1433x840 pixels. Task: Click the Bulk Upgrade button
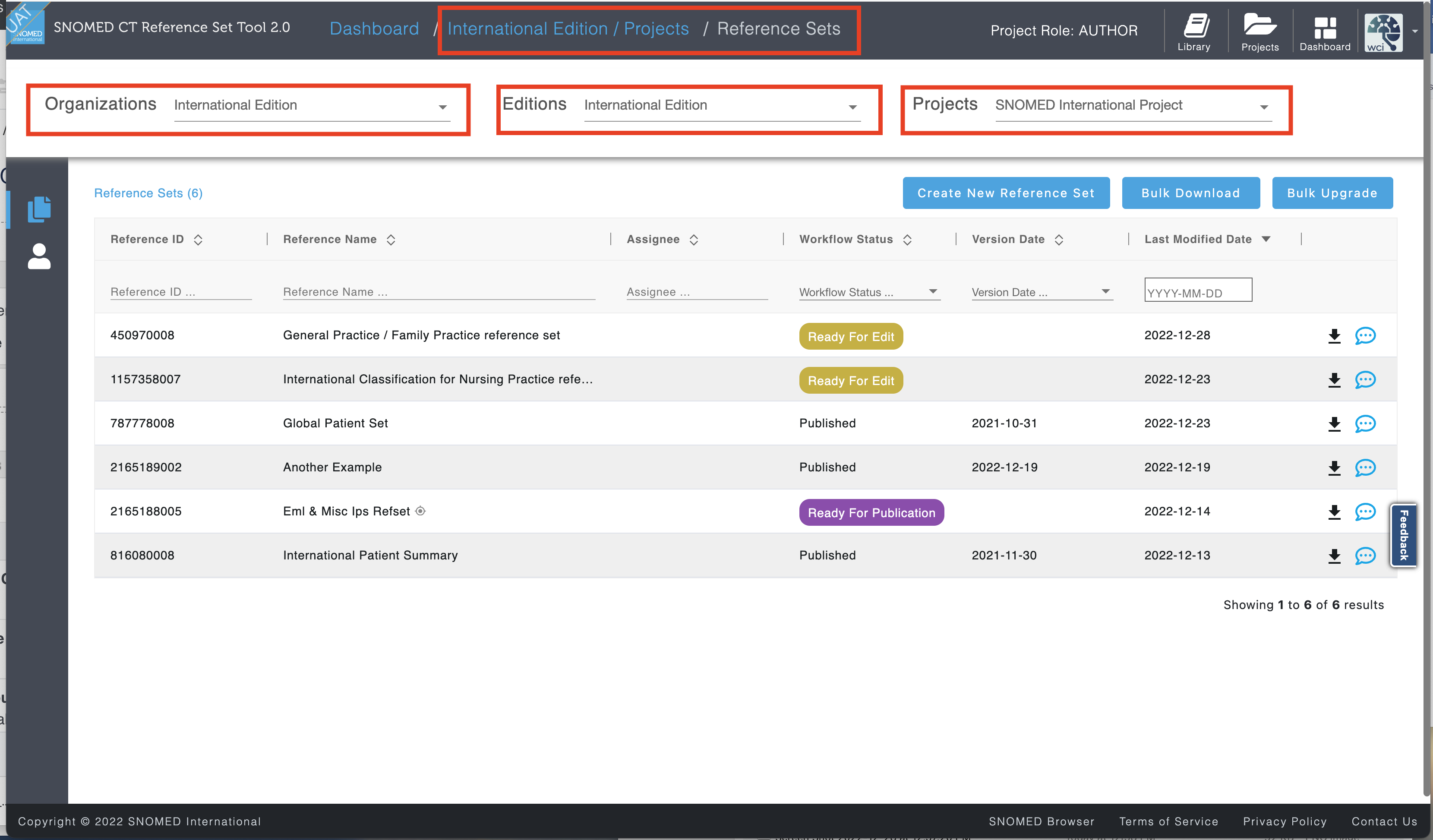tap(1332, 193)
